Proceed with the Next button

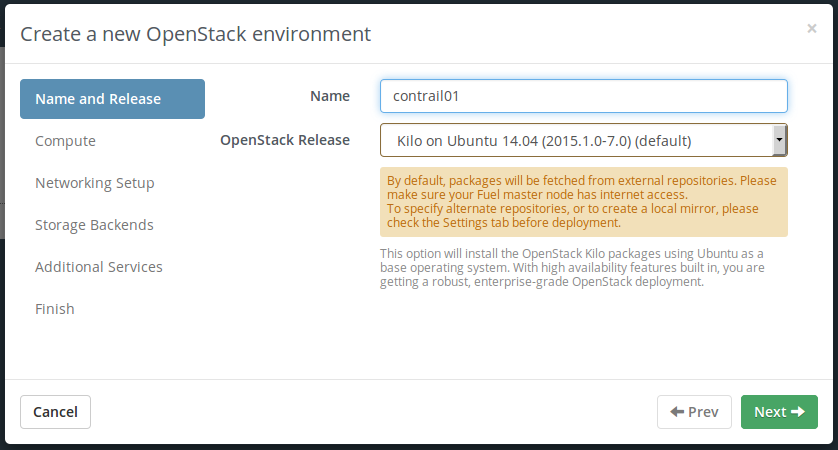(779, 412)
